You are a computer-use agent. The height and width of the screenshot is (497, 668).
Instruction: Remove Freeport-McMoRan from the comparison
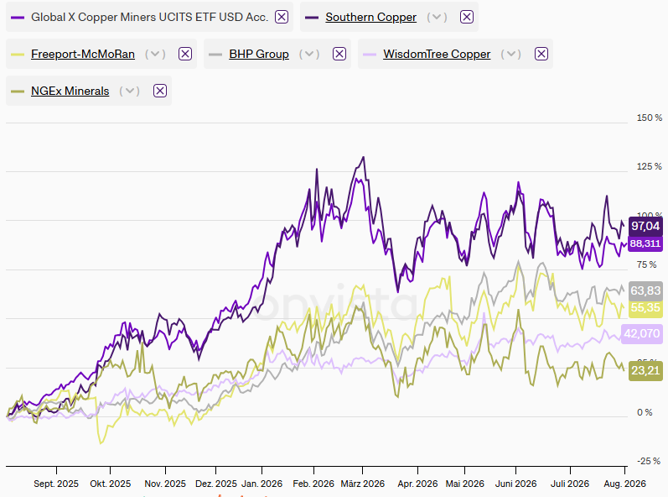185,54
